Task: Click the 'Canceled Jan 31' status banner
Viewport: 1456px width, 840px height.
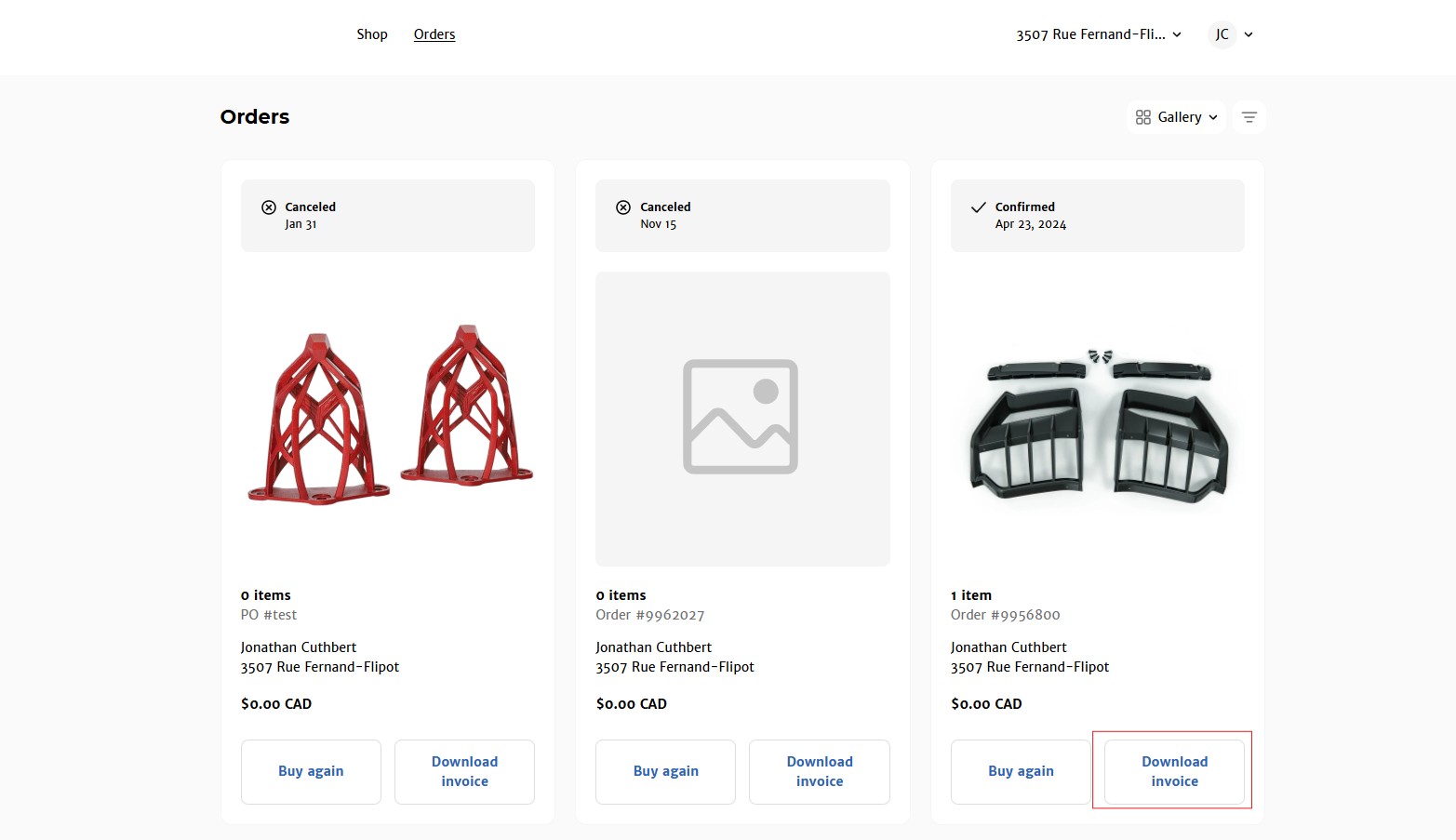Action: [x=388, y=216]
